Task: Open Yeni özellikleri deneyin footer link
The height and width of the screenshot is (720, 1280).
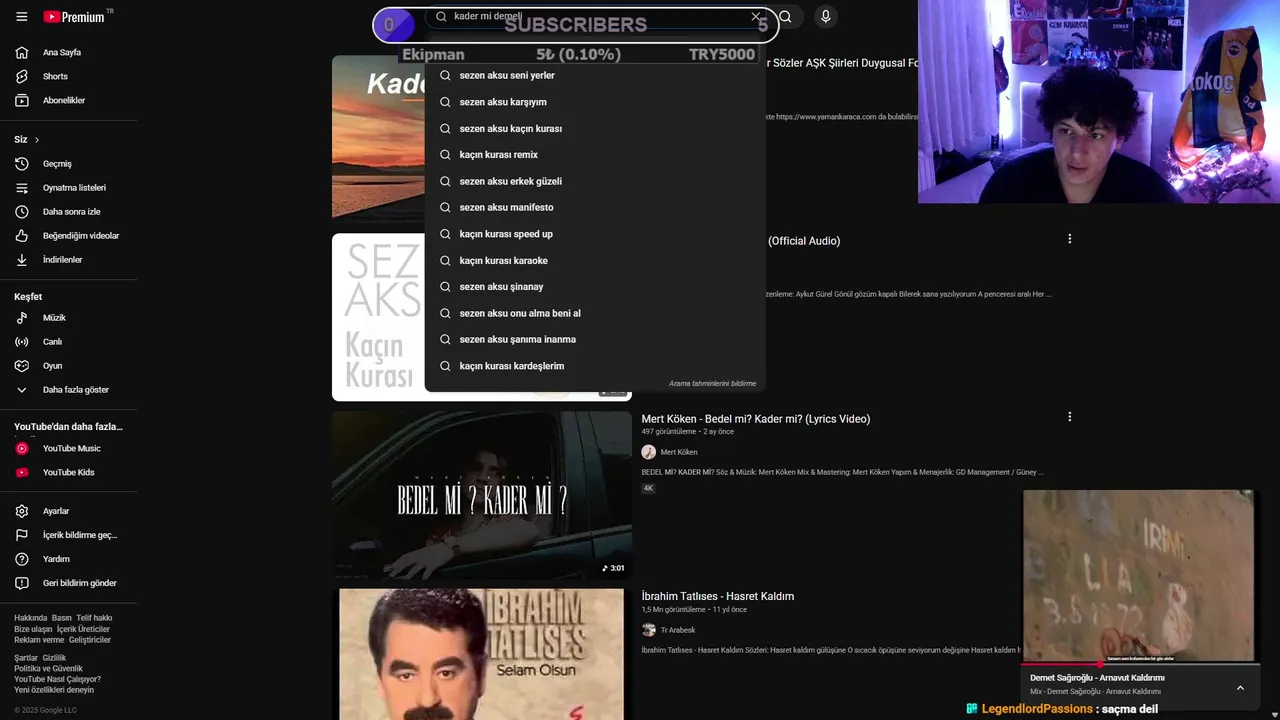Action: pyautogui.click(x=54, y=690)
